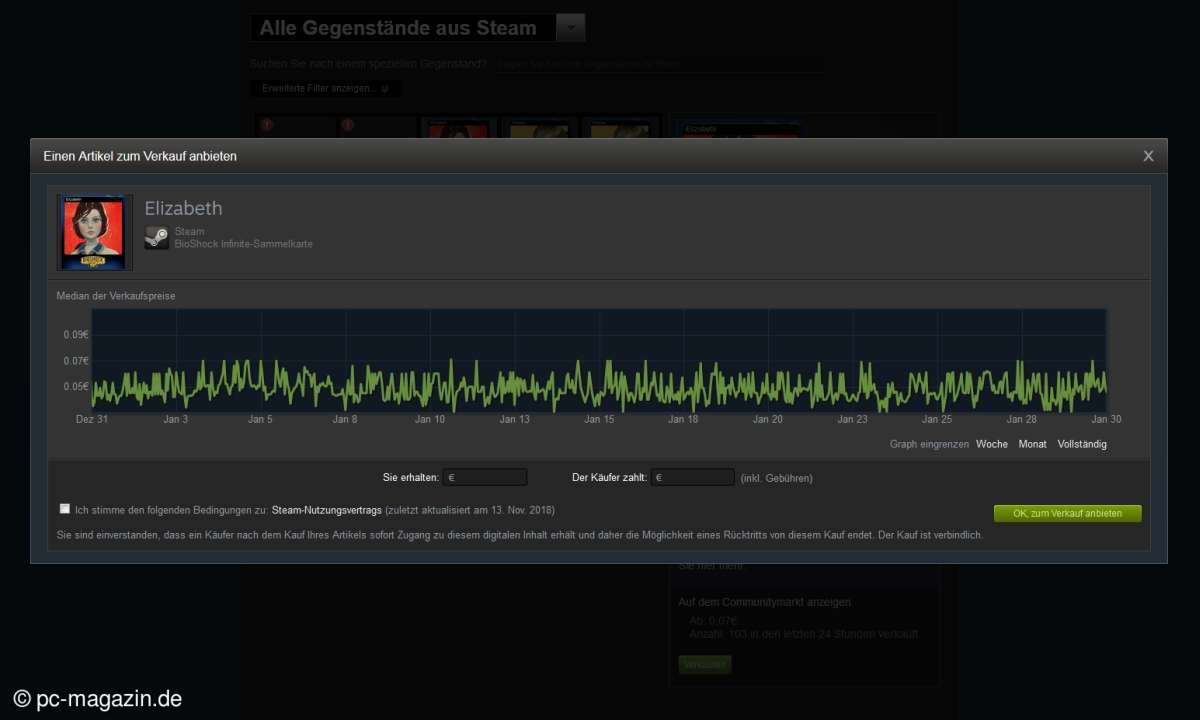Click the 0.09€ price axis label
The width and height of the screenshot is (1200, 720).
point(76,335)
